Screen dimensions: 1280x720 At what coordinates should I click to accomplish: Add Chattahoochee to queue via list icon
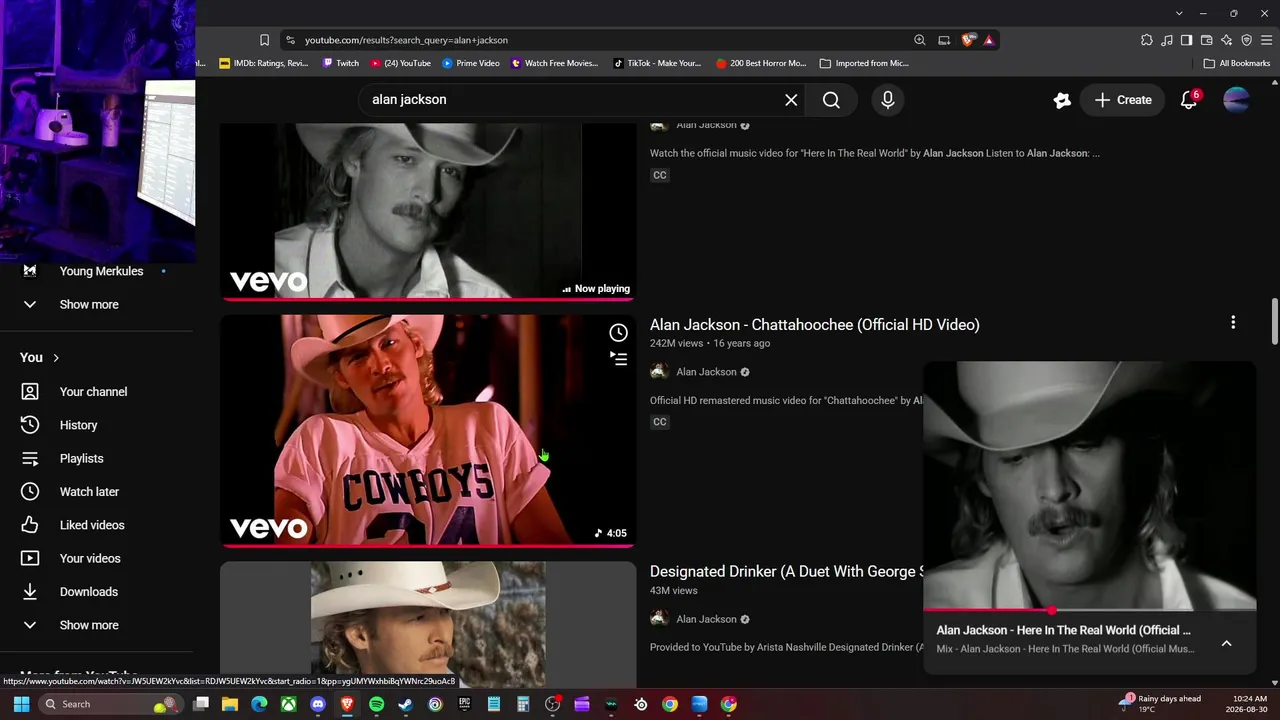[x=618, y=359]
